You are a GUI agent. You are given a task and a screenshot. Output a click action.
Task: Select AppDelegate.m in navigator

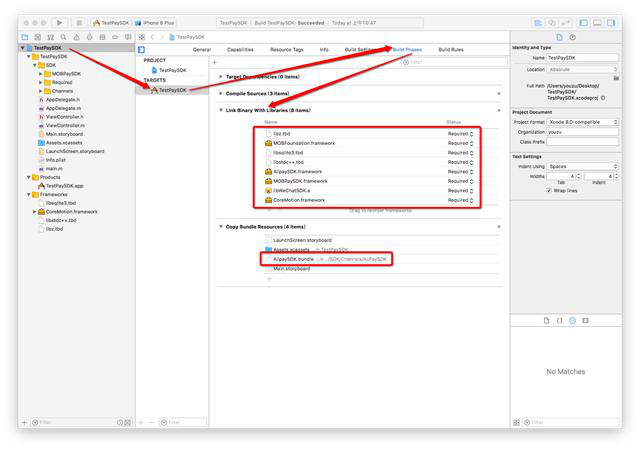(63, 108)
